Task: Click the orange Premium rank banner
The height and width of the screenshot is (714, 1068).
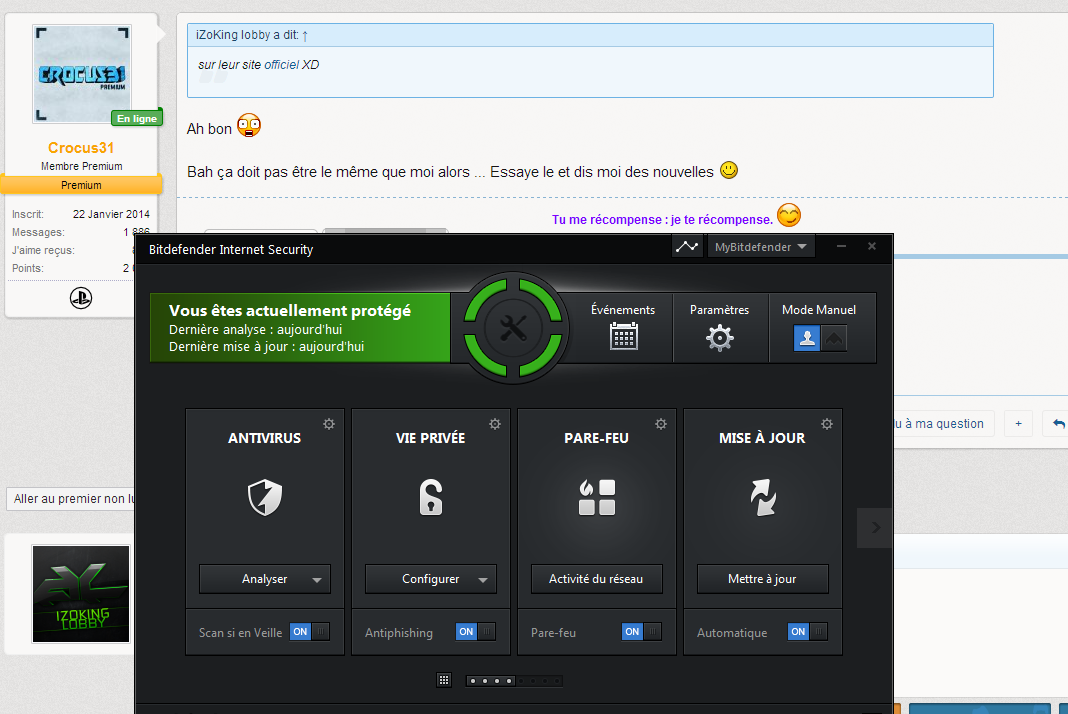Action: coord(81,185)
